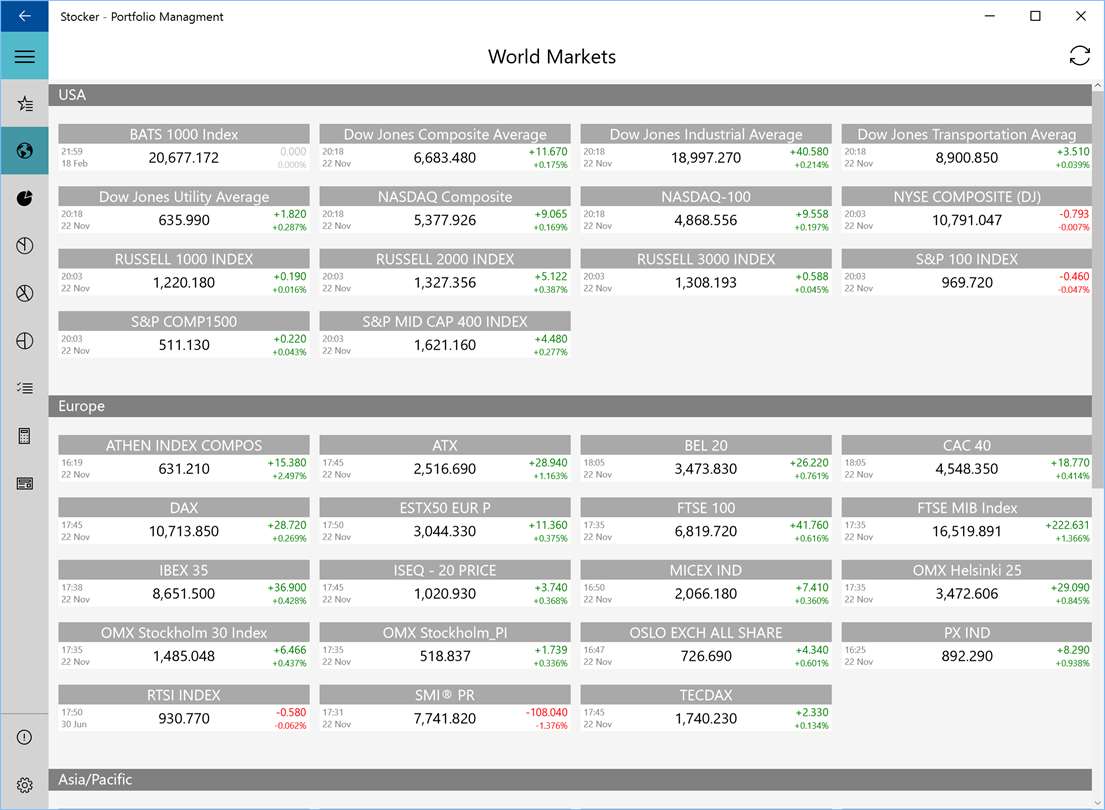Click the NASDAQ-100 value 4,868.556
This screenshot has height=810, width=1105.
click(x=705, y=220)
